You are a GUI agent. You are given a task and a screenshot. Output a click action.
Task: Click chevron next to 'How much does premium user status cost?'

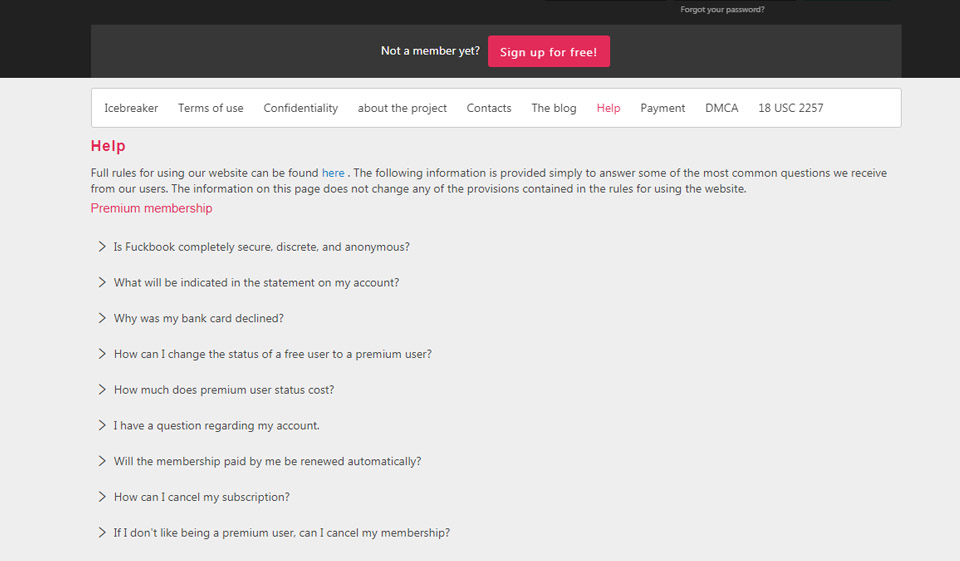pos(102,390)
